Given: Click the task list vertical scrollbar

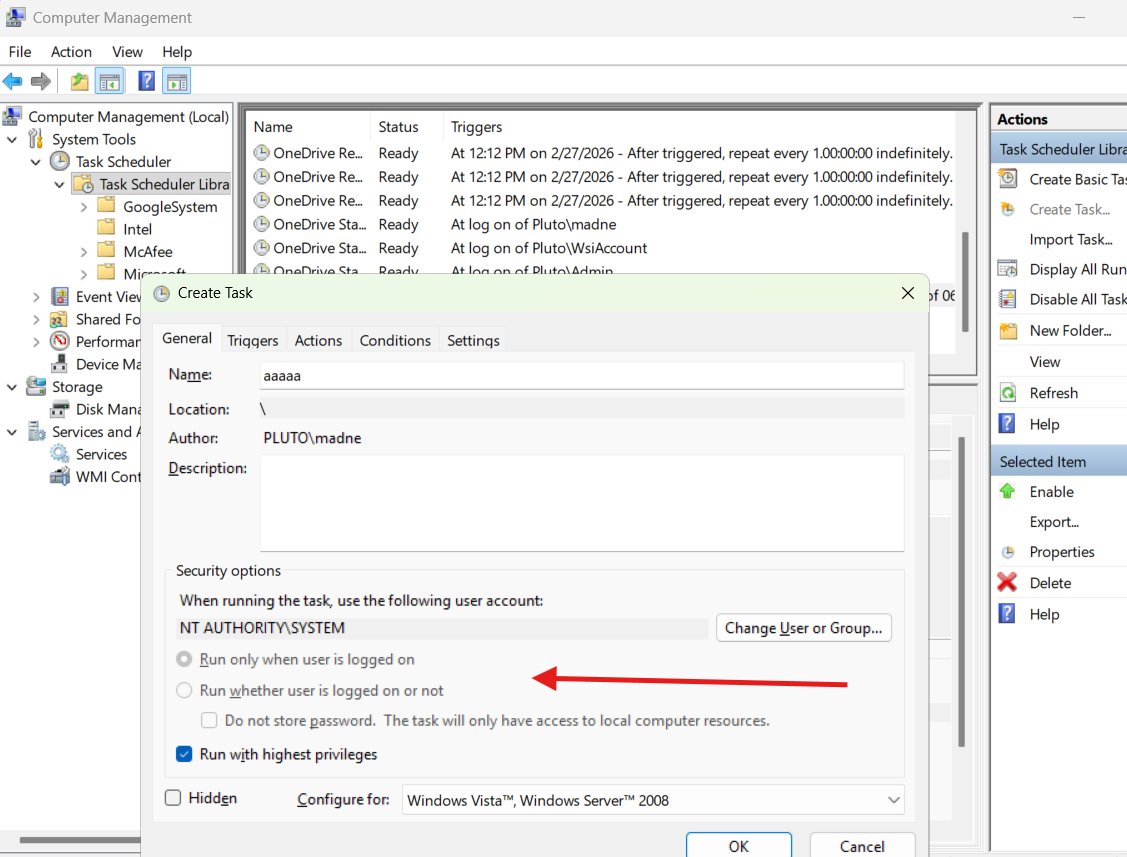Looking at the screenshot, I should coord(965,280).
